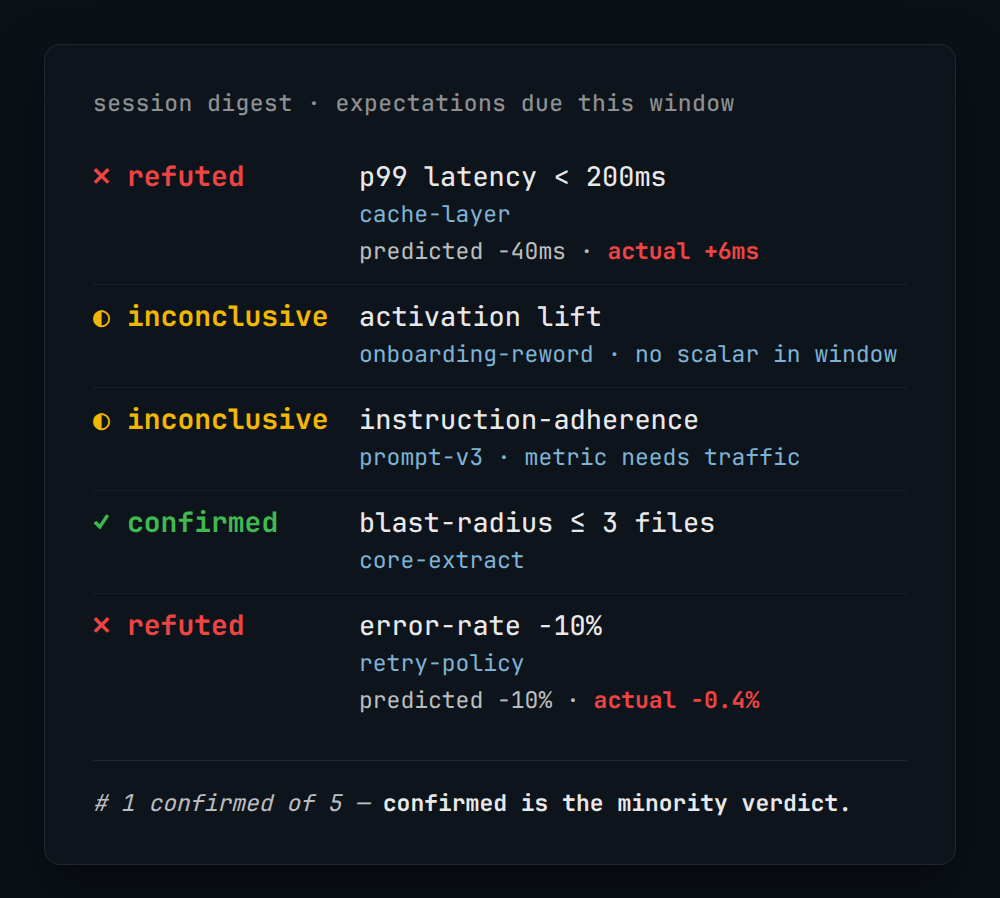Viewport: 1000px width, 898px height.
Task: Click the half-circle icon beside activation lift
Action: (x=101, y=318)
